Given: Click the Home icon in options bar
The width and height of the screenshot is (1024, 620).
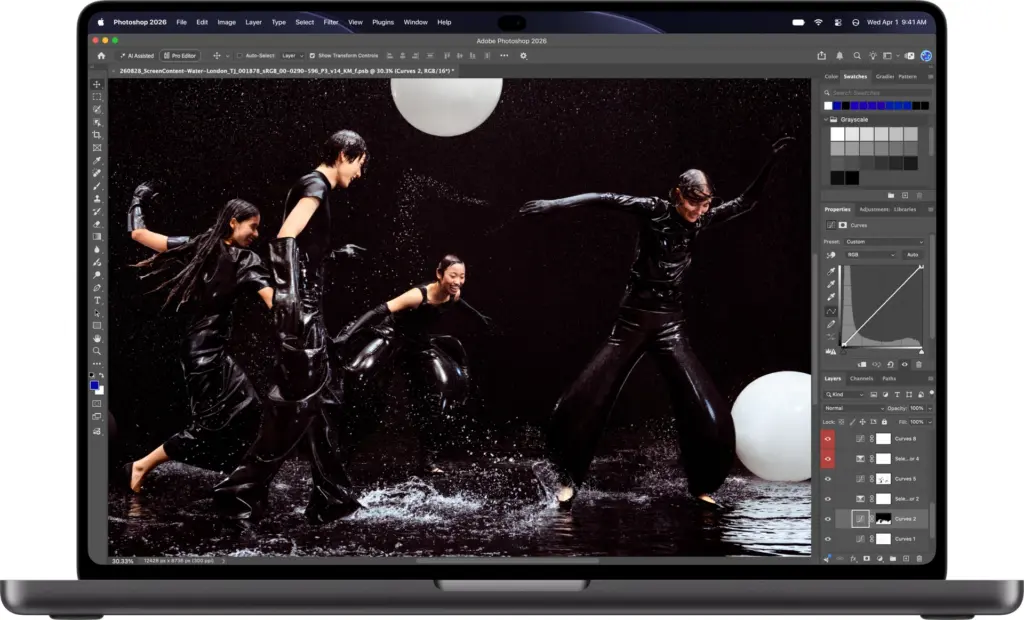Looking at the screenshot, I should (x=101, y=56).
